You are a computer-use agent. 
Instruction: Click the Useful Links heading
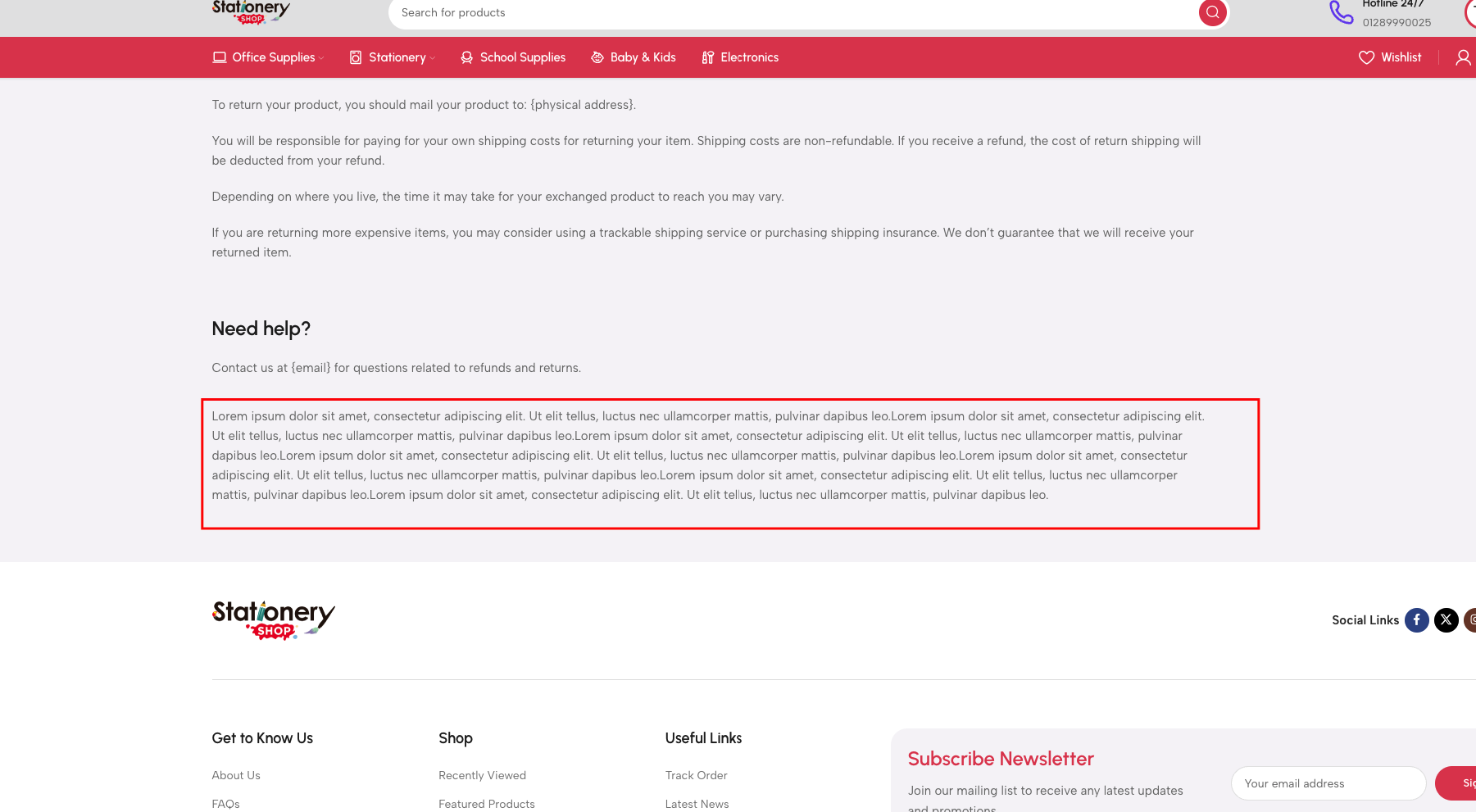[x=703, y=738]
